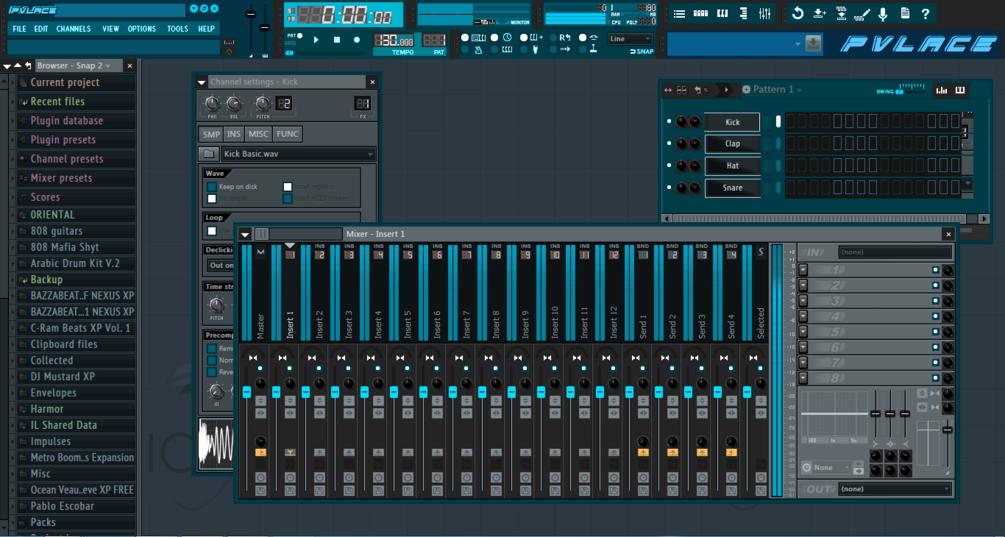The width and height of the screenshot is (1005, 537).
Task: Click the question mark help icon
Action: click(926, 13)
